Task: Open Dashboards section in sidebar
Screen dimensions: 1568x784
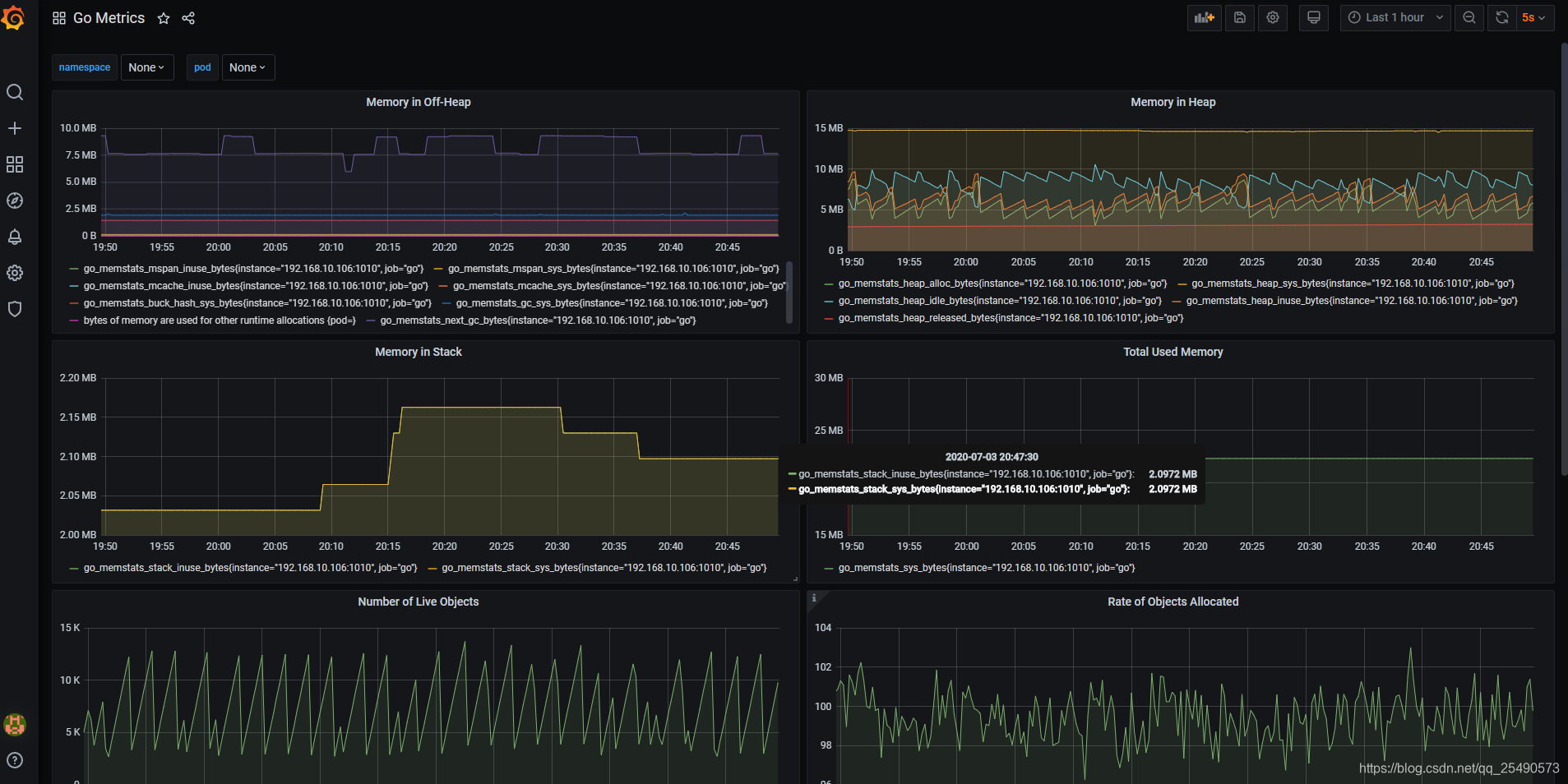Action: pyautogui.click(x=15, y=164)
